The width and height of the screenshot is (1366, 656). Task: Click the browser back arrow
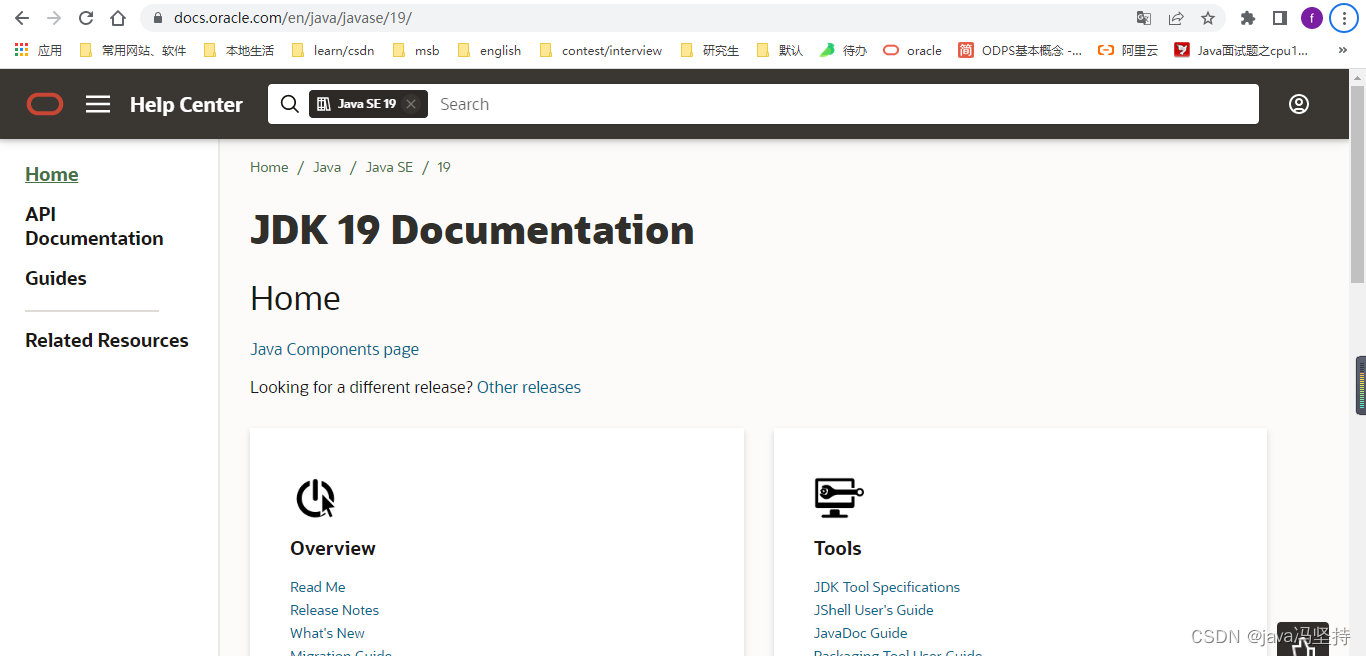21,18
